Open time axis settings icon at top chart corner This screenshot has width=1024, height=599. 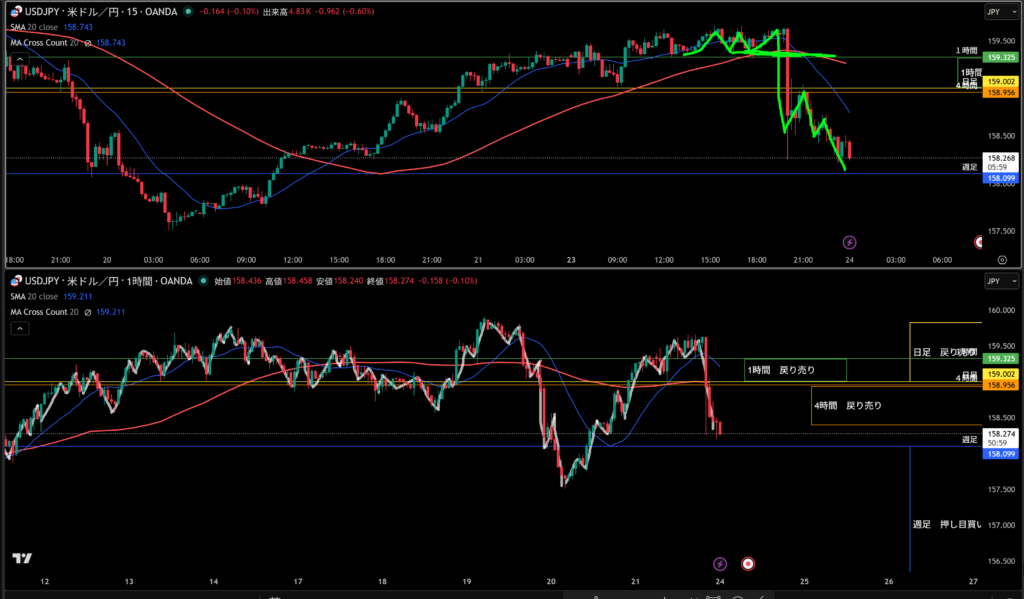[x=1002, y=259]
